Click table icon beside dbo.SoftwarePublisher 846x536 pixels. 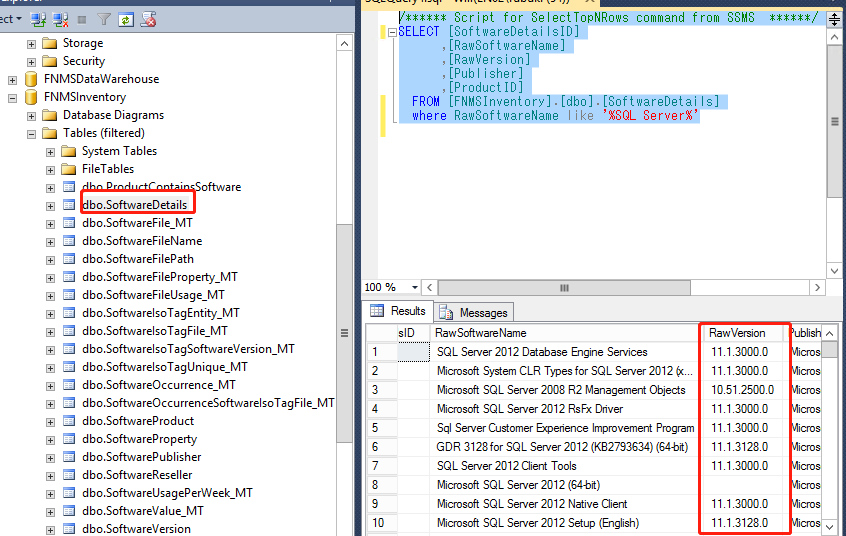click(69, 457)
